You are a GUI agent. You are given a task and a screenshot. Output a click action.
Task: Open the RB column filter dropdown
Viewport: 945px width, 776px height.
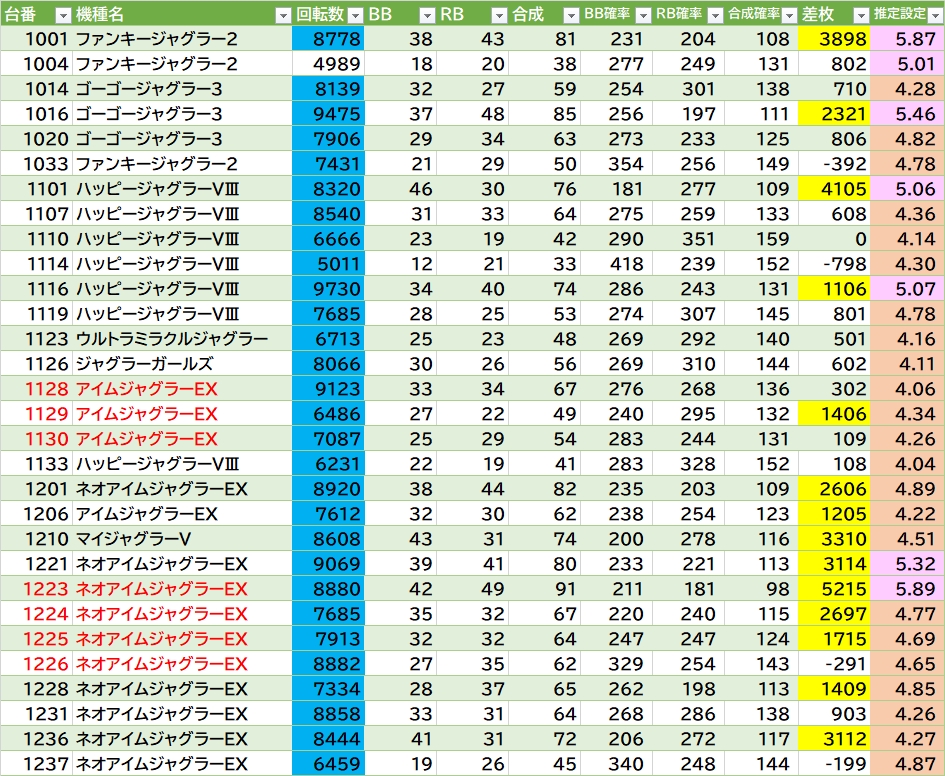499,15
